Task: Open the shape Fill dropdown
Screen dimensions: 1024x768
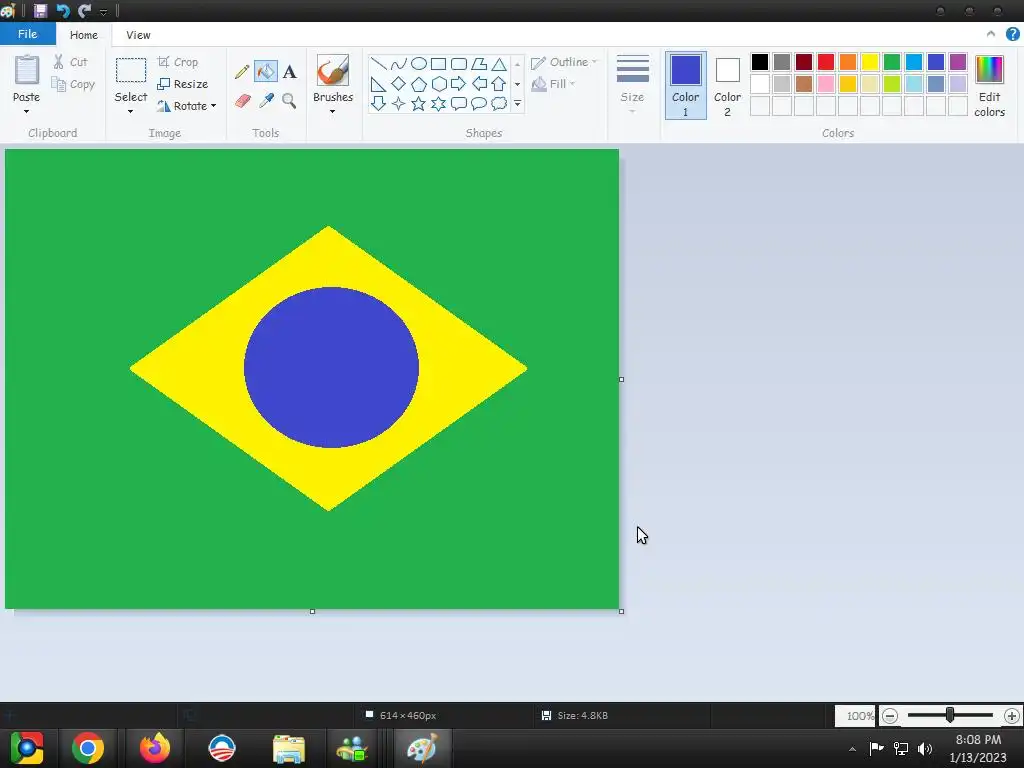Action: tap(552, 84)
